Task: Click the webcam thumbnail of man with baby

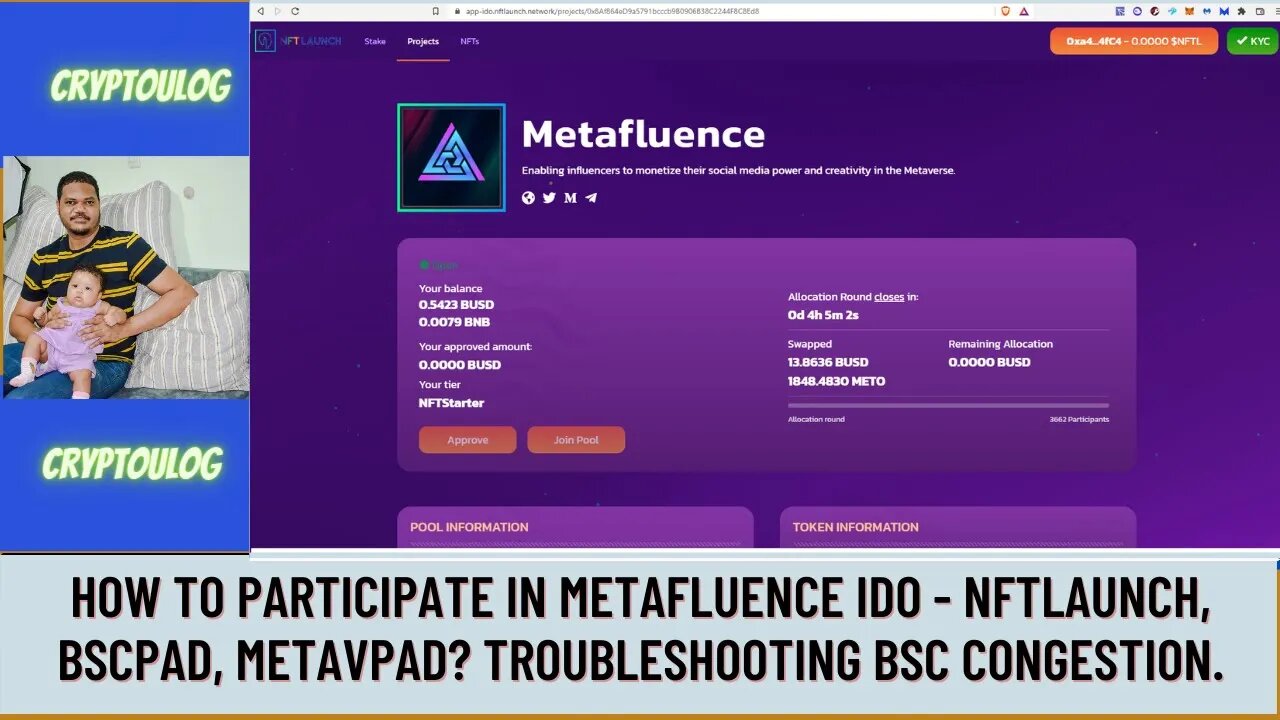Action: (126, 277)
